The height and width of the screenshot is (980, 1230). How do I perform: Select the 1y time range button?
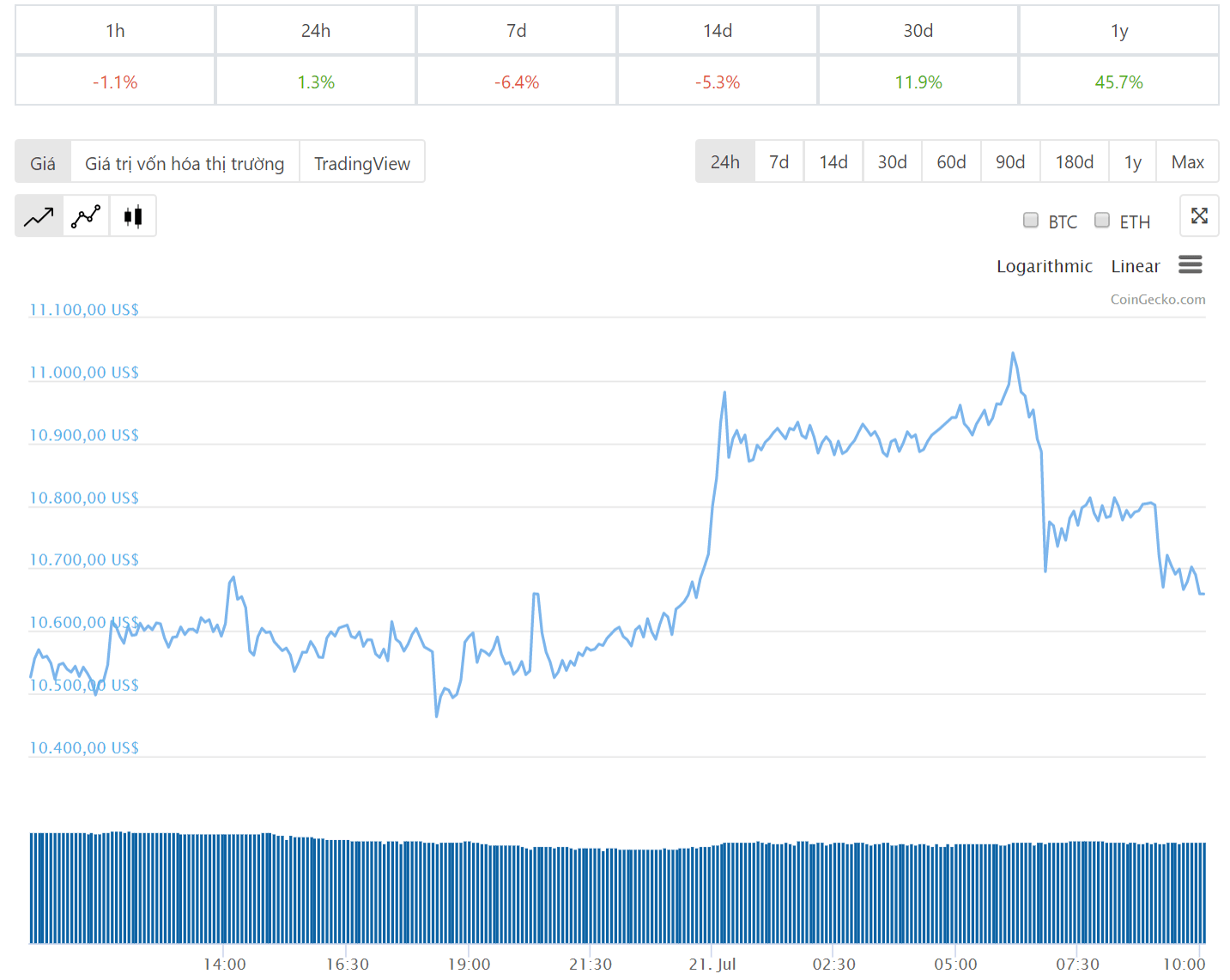1133,161
